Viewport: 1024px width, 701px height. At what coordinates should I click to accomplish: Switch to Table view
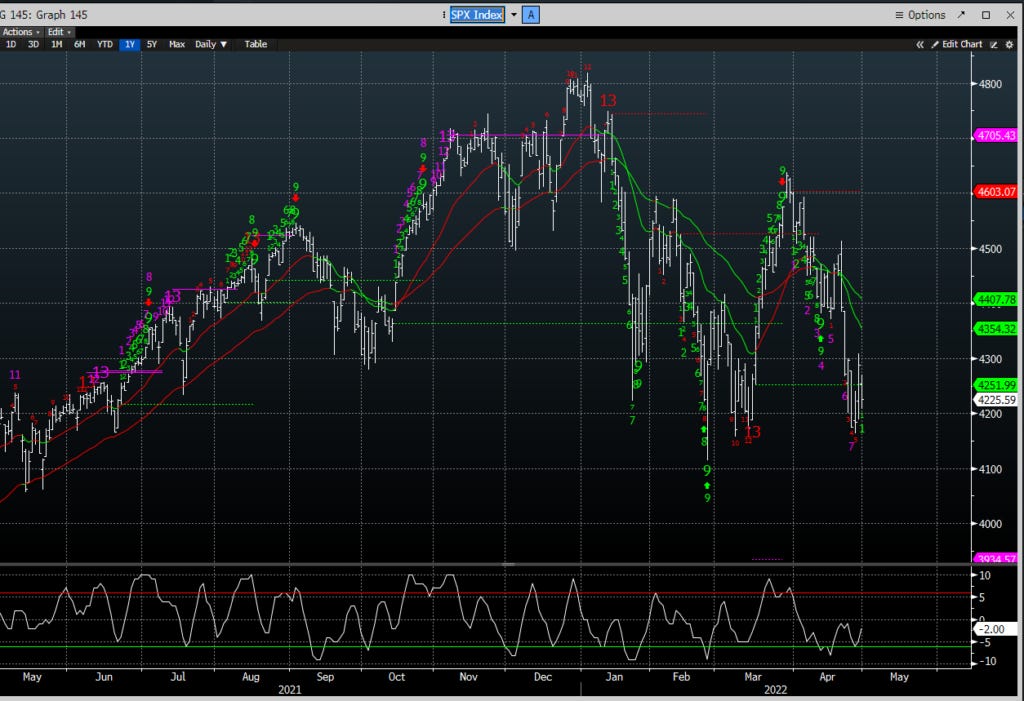[255, 44]
